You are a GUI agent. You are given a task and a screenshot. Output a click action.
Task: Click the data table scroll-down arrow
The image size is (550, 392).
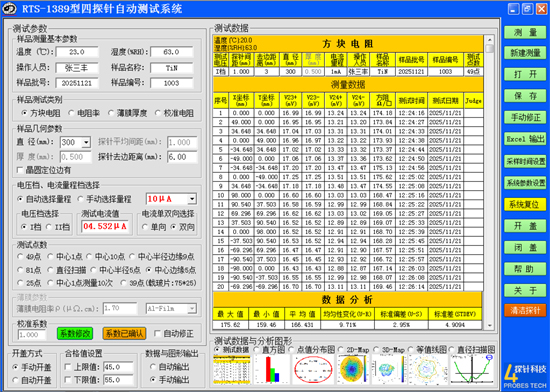tap(489, 326)
